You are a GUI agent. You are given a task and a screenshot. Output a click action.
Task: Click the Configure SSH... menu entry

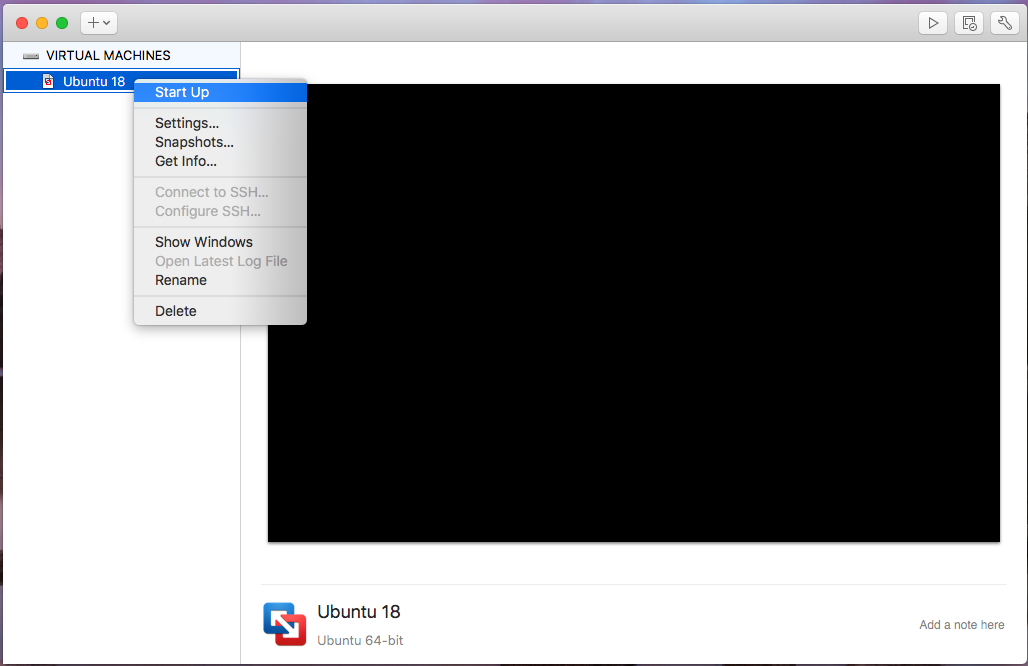[x=220, y=211]
